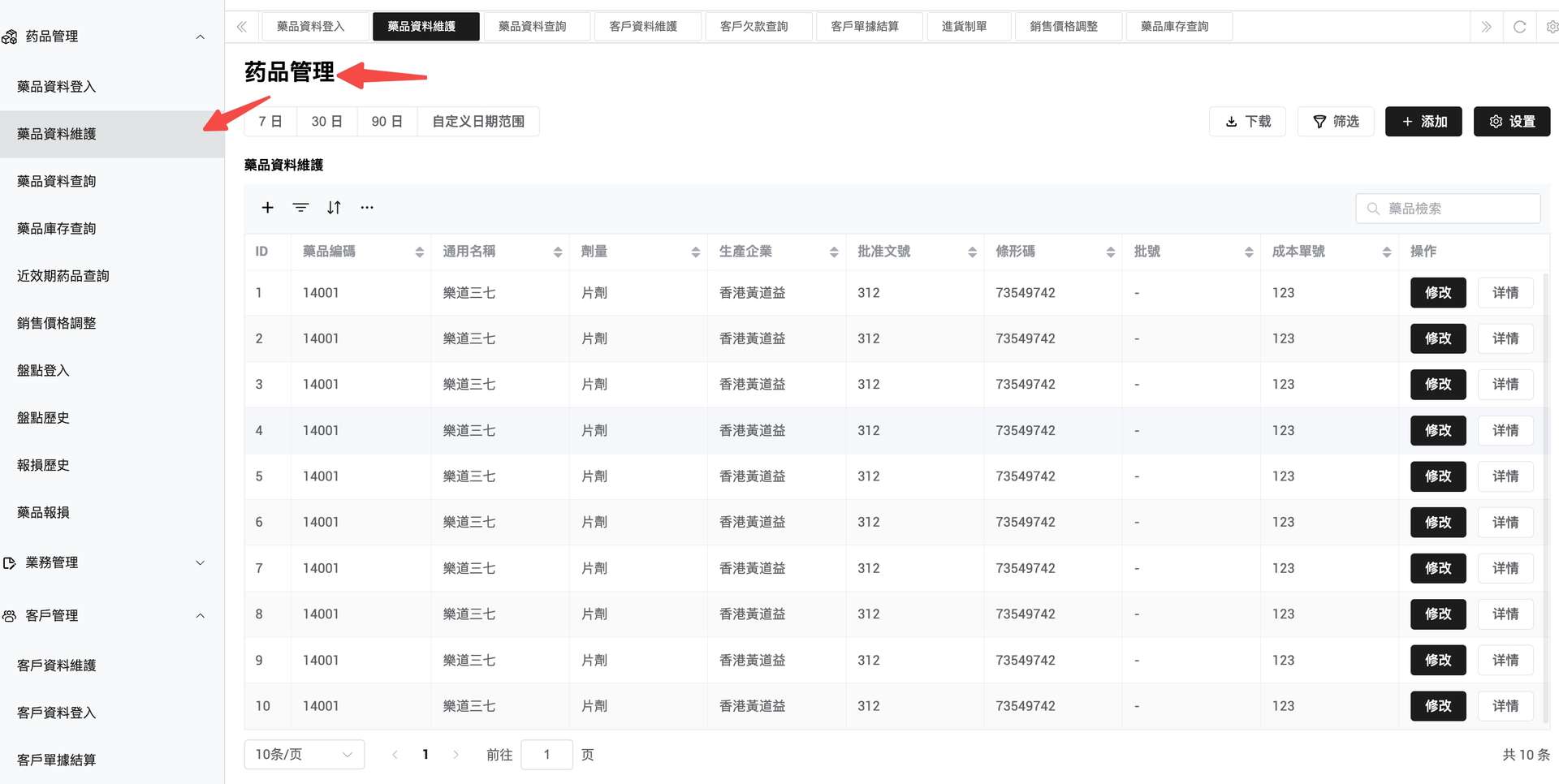Open the more options ellipsis icon

tap(367, 207)
